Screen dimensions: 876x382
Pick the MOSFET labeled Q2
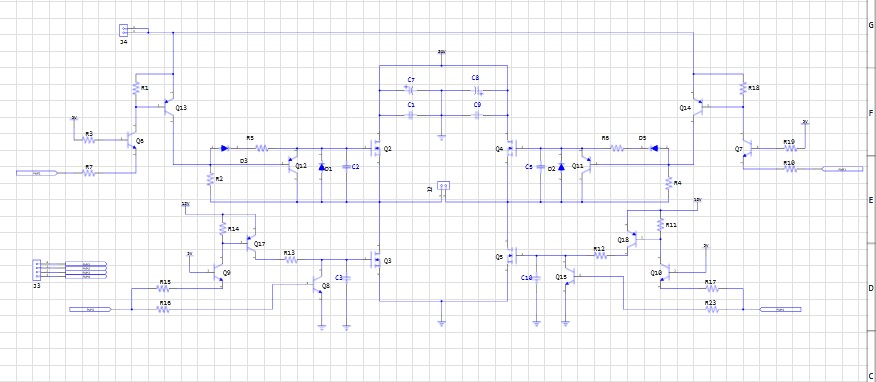[x=376, y=149]
